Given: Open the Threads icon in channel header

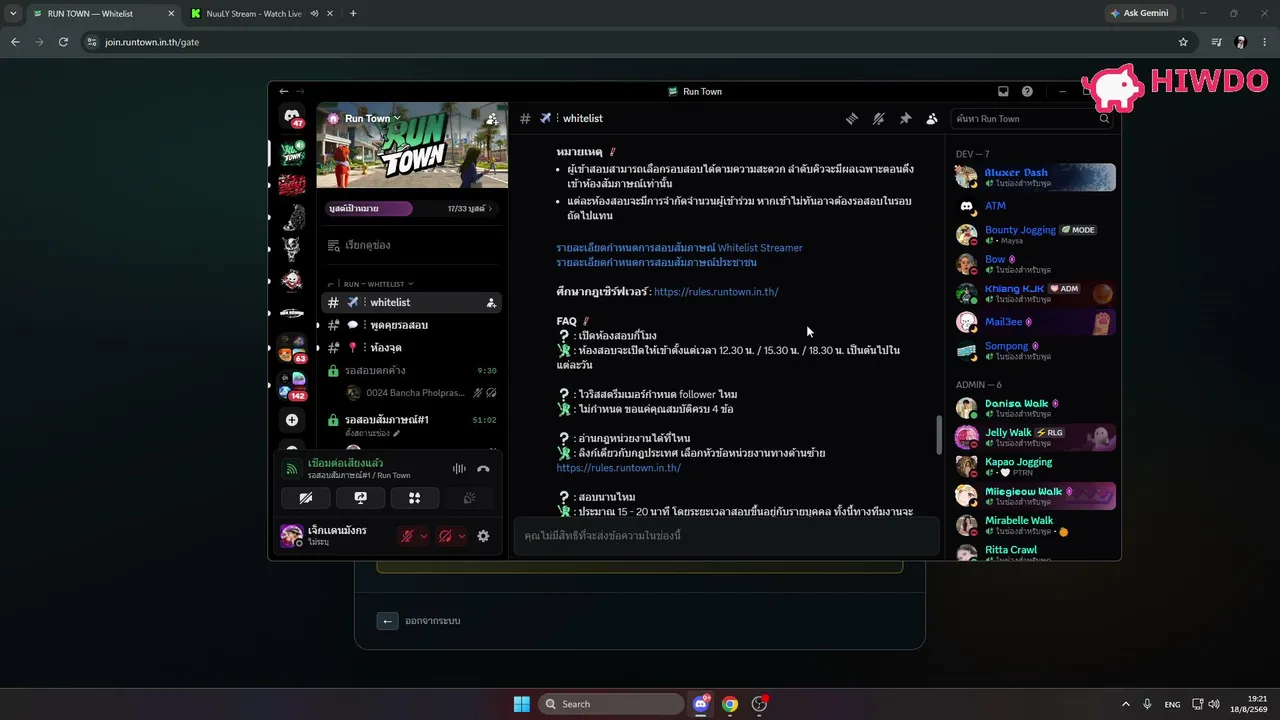Looking at the screenshot, I should 852,118.
